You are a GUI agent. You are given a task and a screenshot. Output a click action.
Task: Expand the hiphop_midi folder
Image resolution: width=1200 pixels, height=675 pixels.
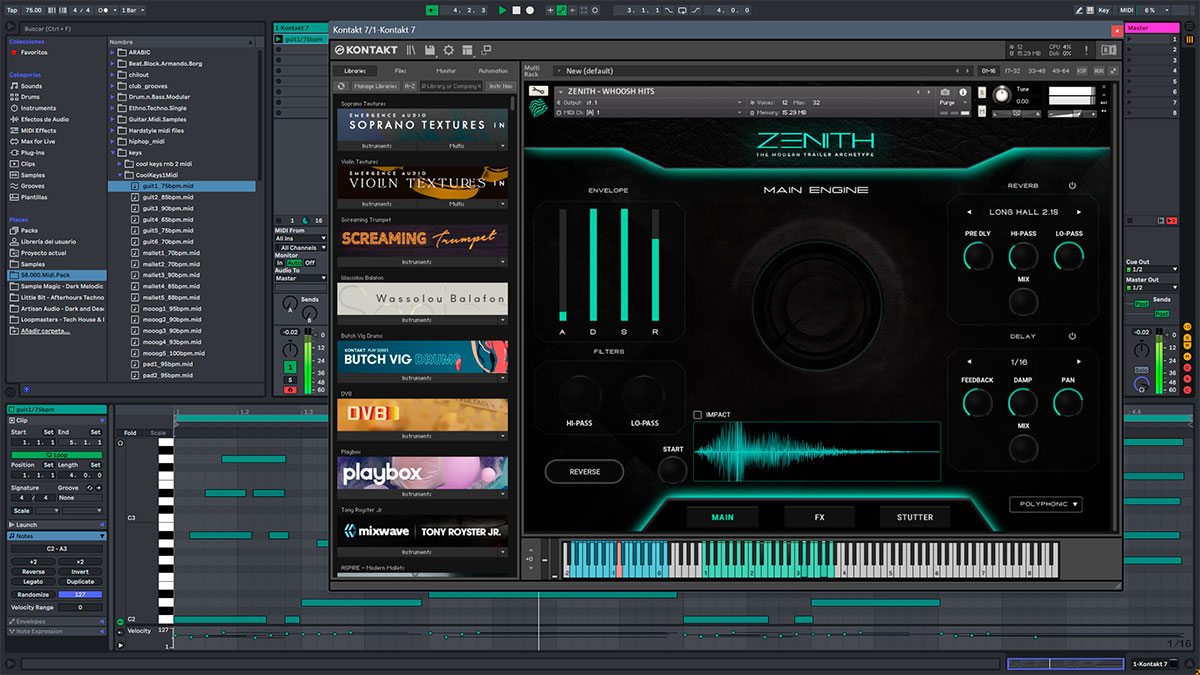(x=113, y=141)
